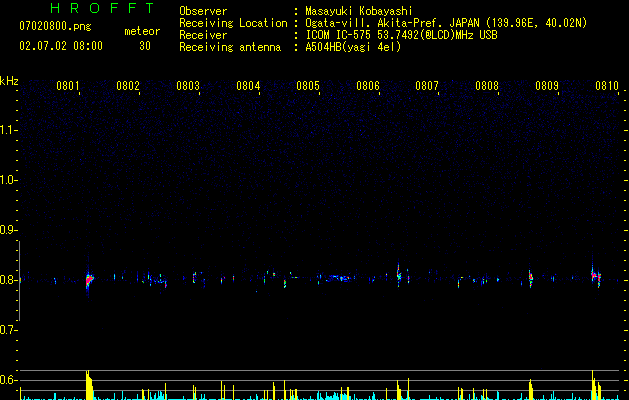Click the Receiver field label
The image size is (629, 400).
(203, 35)
